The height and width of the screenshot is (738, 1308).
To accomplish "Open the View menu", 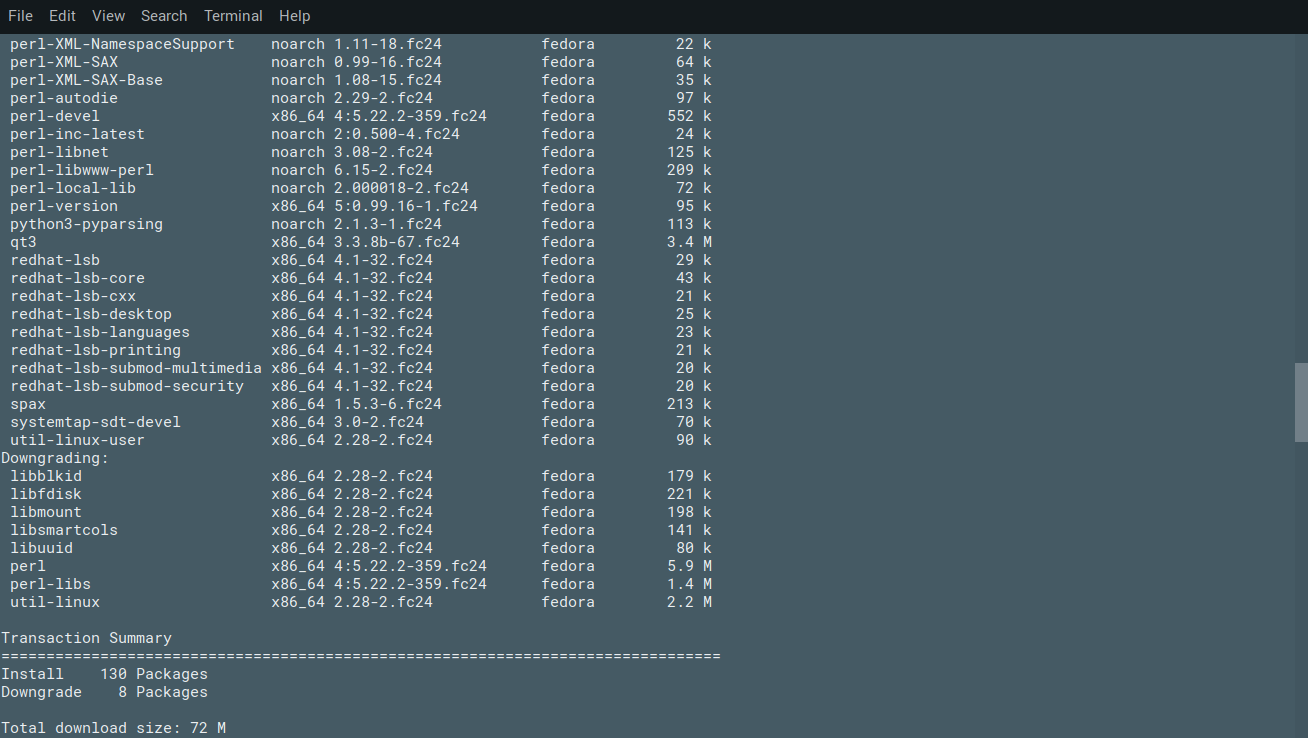I will (x=108, y=16).
